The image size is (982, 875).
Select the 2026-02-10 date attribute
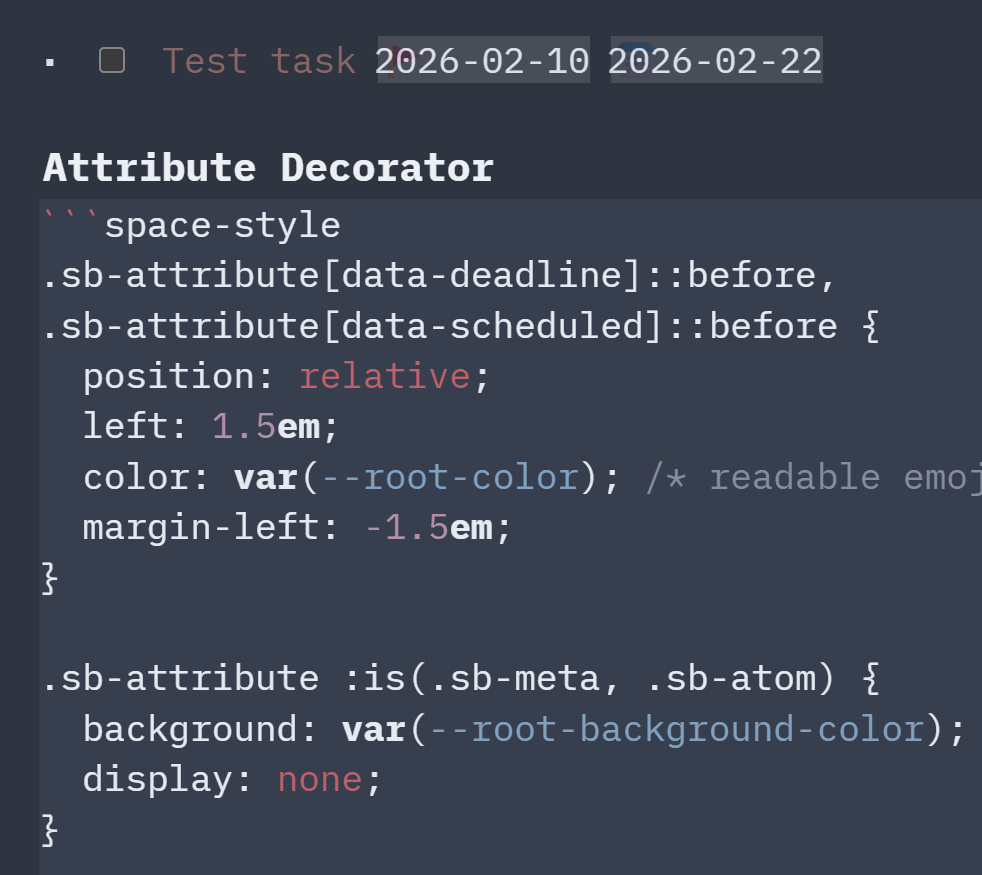tap(483, 61)
